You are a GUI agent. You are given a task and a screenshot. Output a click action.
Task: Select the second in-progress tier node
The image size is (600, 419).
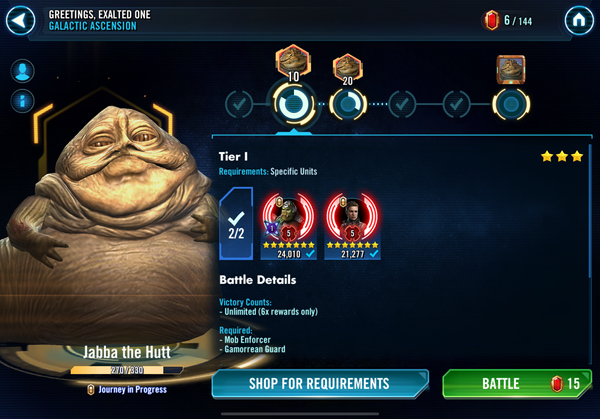point(348,104)
